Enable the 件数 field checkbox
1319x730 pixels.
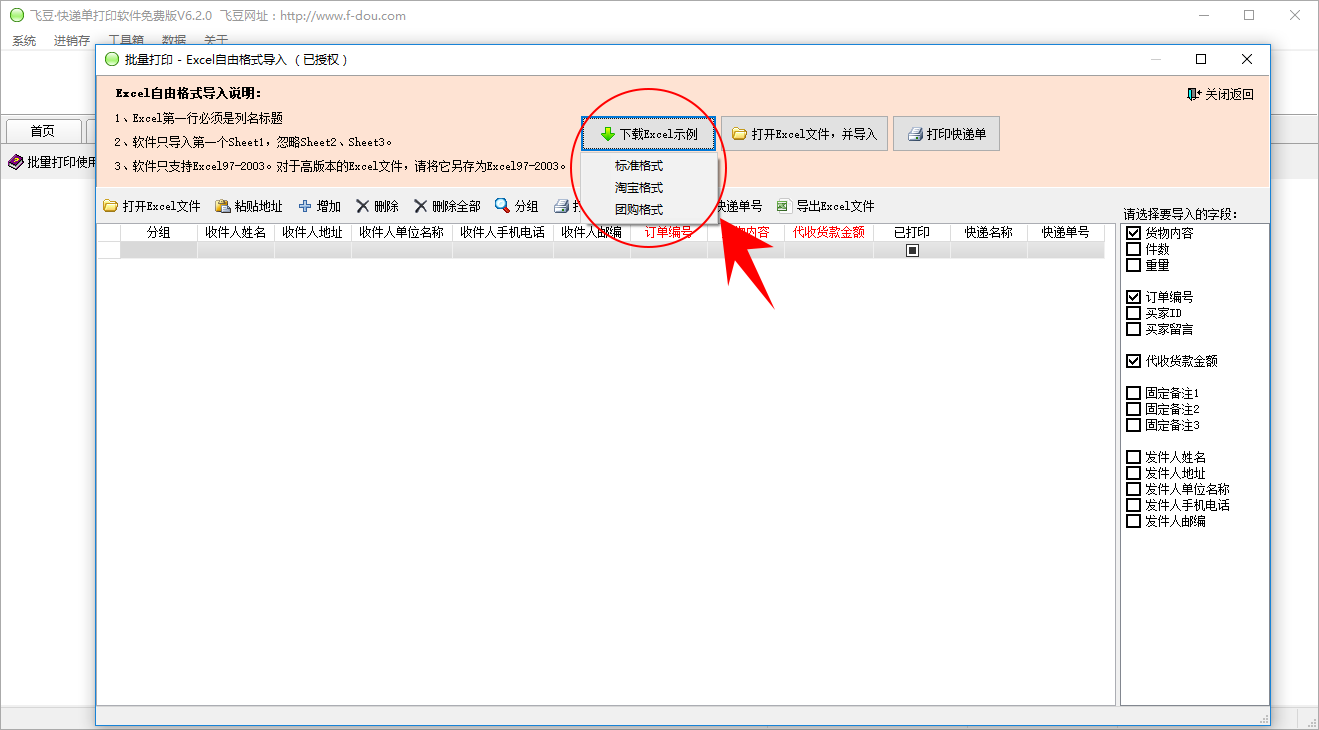(1133, 249)
